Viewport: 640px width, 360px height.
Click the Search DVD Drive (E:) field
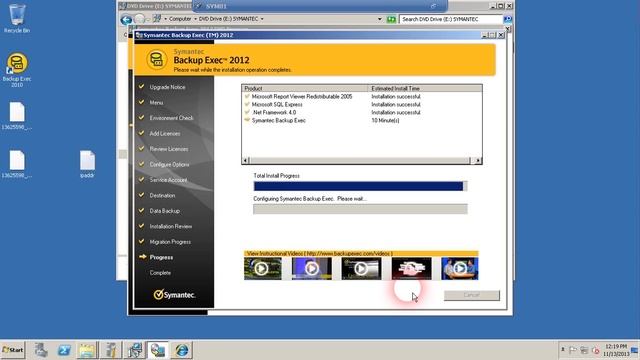pos(451,19)
